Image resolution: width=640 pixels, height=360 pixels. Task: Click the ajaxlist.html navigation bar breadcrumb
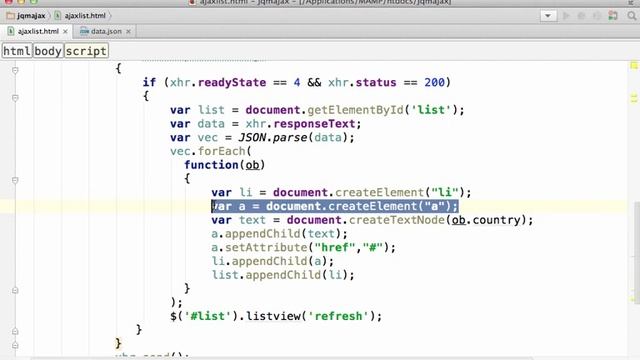80,16
